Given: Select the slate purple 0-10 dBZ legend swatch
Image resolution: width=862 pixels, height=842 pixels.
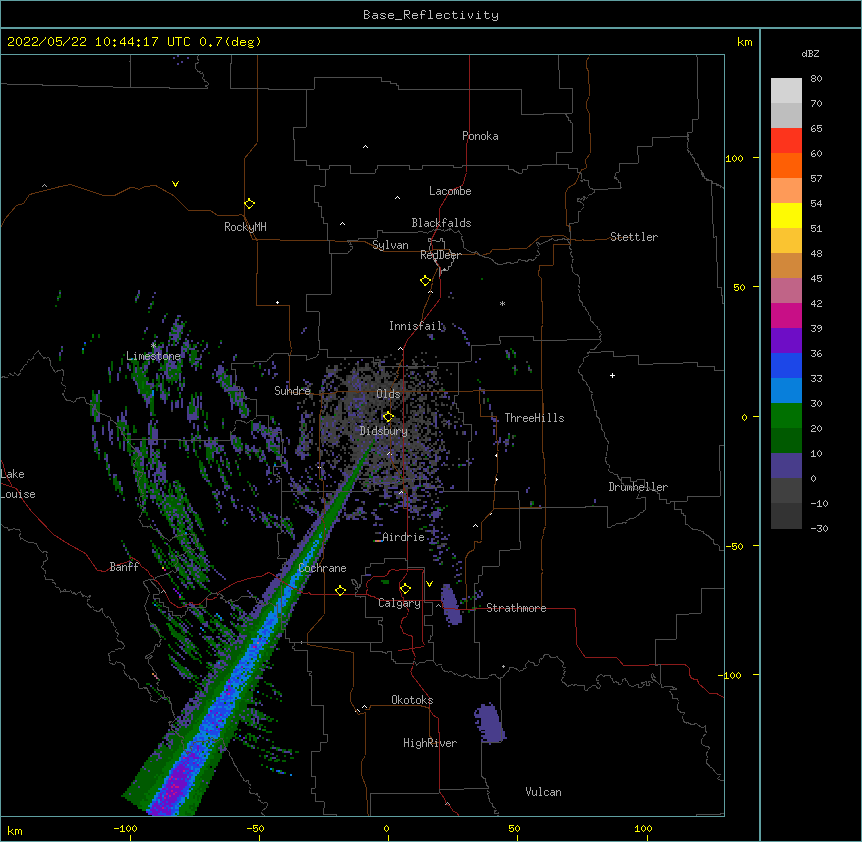Looking at the screenshot, I should (x=786, y=466).
